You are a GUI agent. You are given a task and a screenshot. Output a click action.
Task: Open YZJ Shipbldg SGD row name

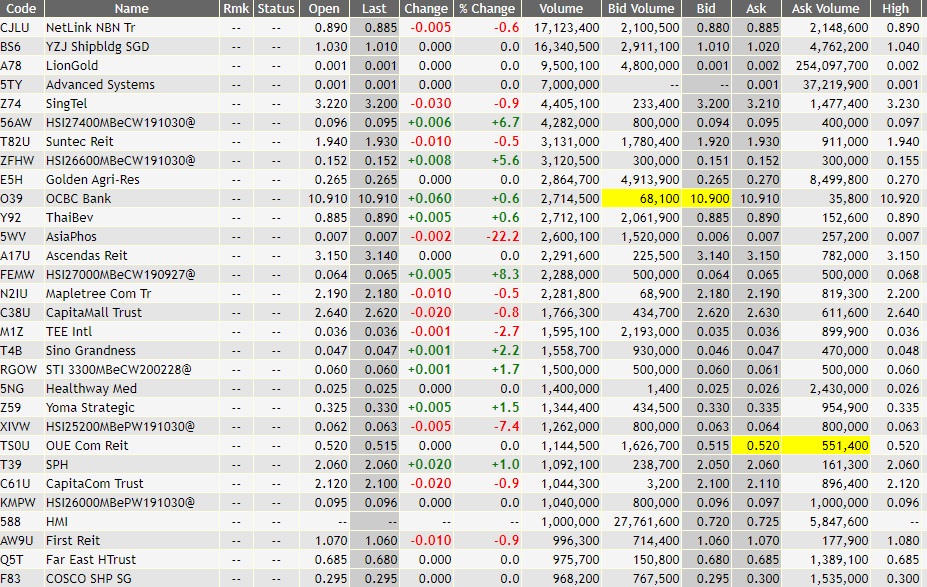coord(98,47)
